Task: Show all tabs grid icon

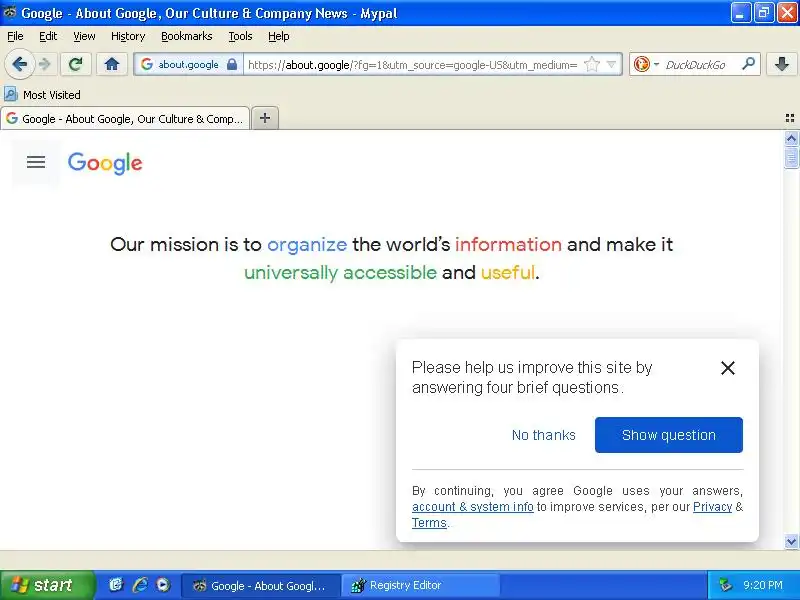Action: 790,118
